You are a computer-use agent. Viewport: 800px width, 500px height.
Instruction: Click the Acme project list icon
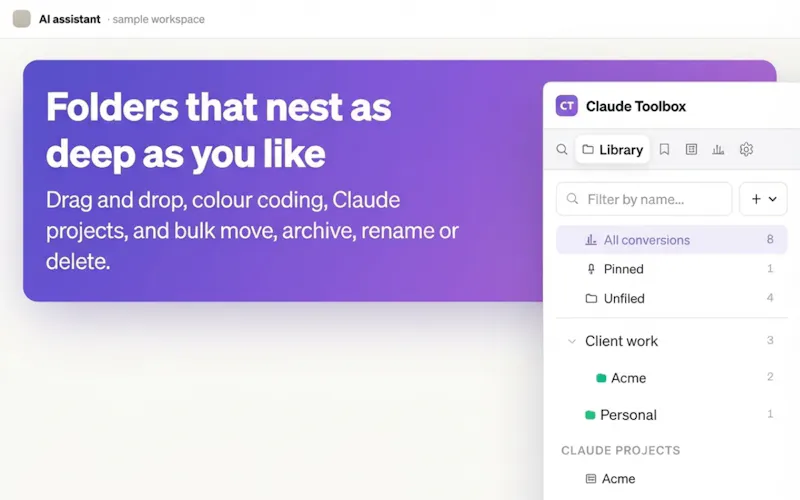(591, 479)
